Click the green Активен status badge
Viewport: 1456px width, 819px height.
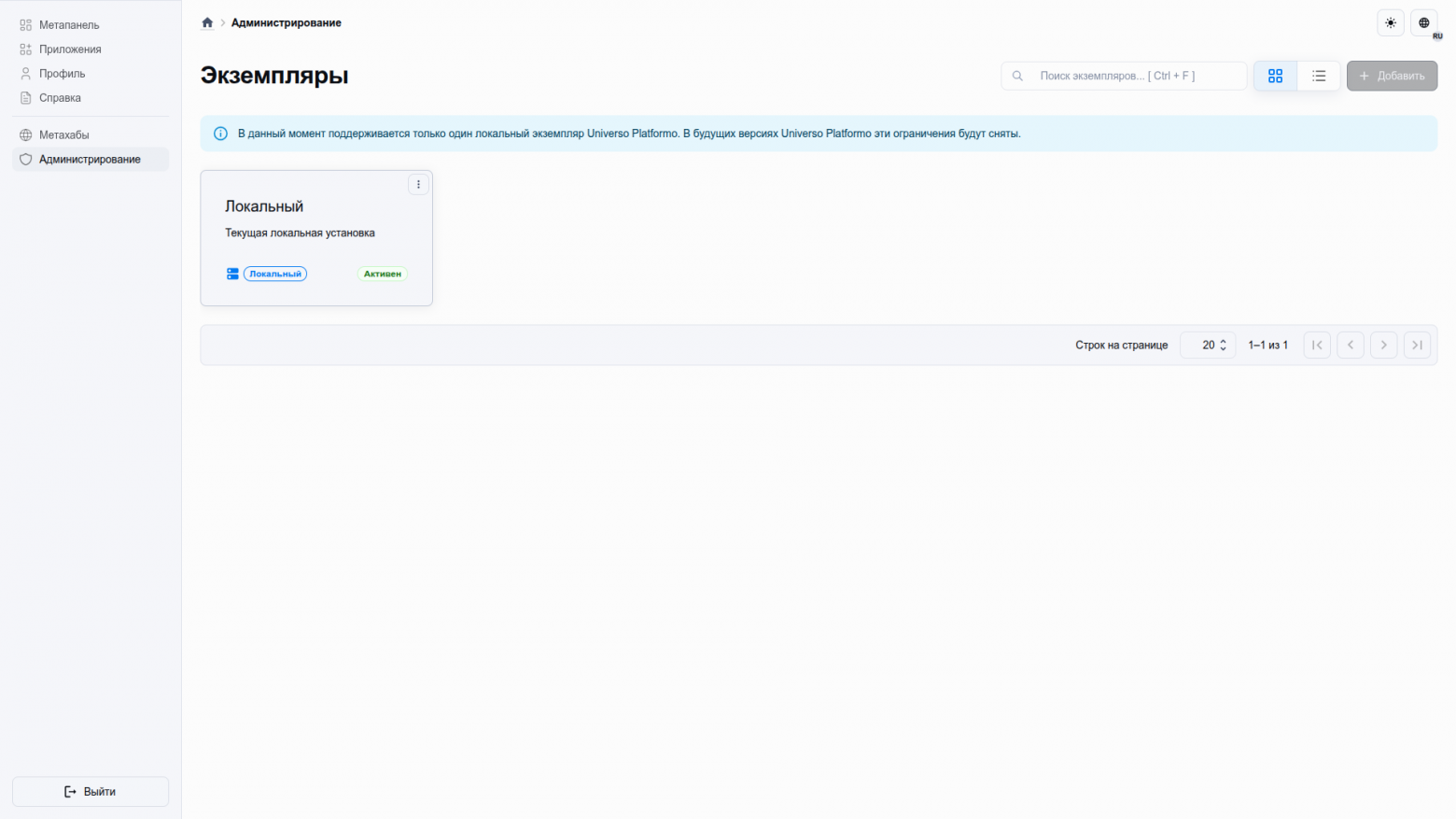[x=383, y=274]
